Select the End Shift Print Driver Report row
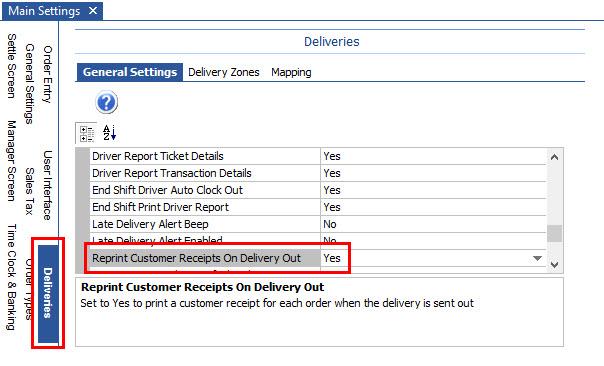Viewport: 604px width, 366px height. click(x=318, y=207)
